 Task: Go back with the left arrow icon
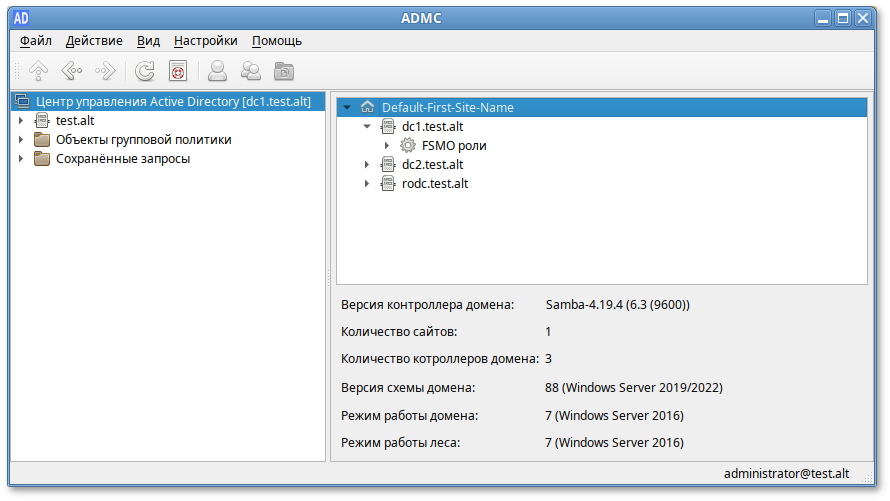click(x=72, y=71)
